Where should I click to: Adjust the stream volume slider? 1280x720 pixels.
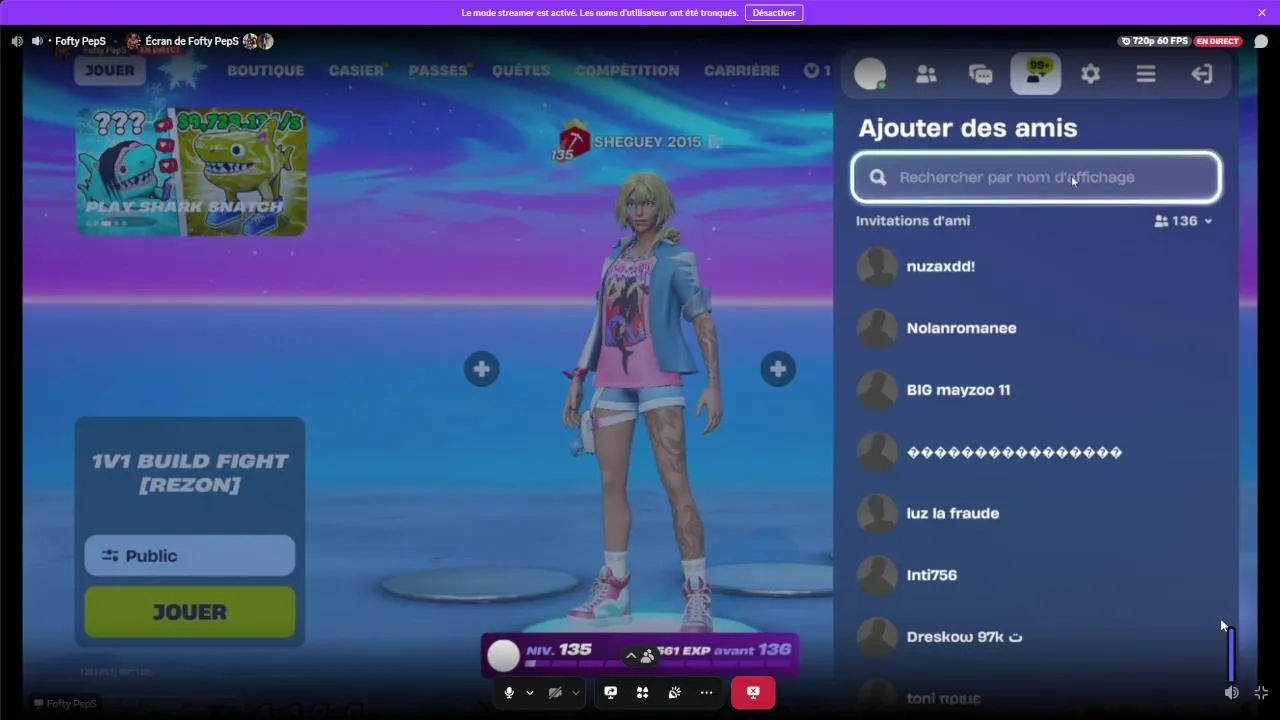point(1231,655)
